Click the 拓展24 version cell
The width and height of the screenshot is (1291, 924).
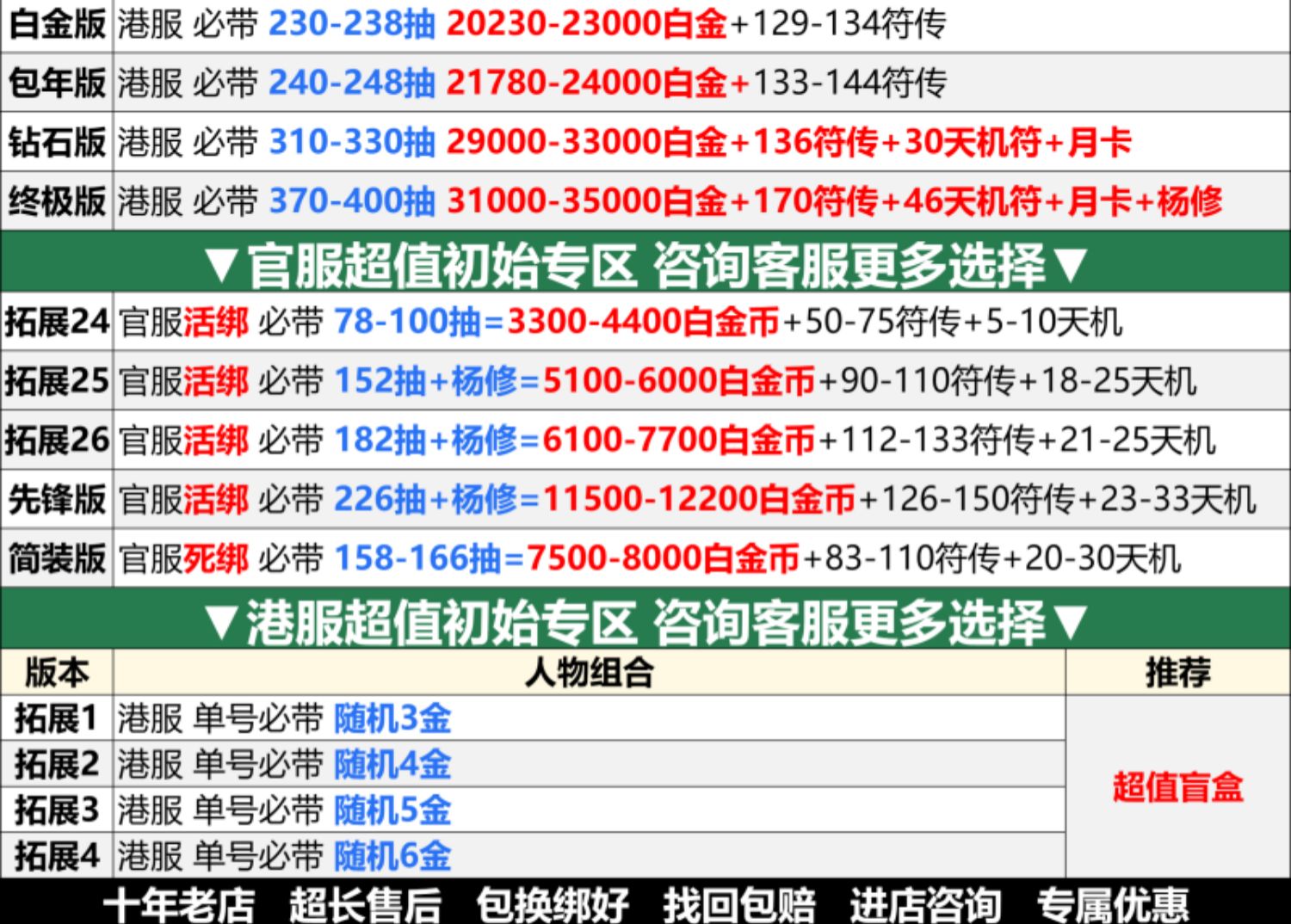tap(57, 323)
